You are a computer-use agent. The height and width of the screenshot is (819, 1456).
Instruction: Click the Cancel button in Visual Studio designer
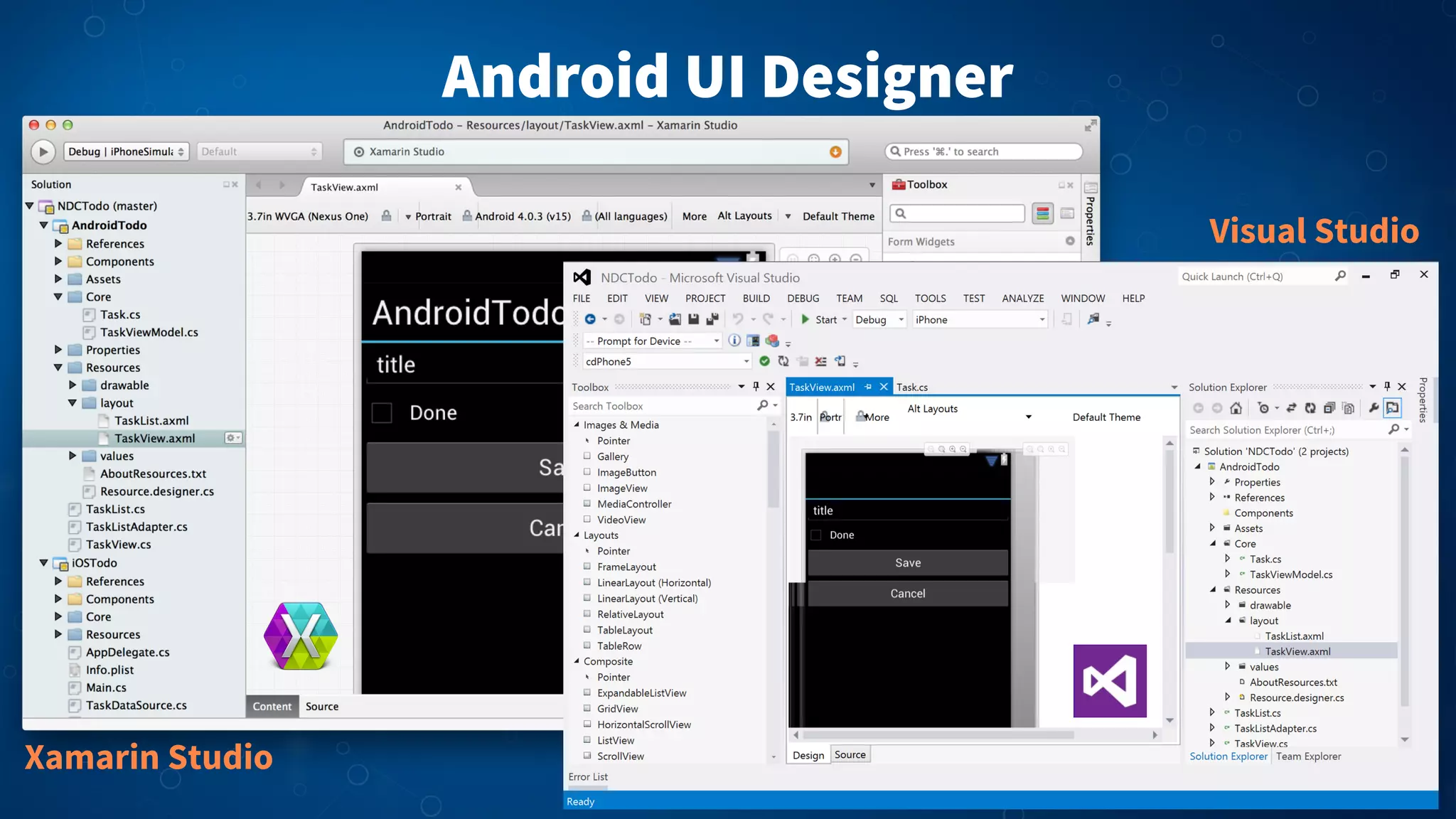click(908, 593)
